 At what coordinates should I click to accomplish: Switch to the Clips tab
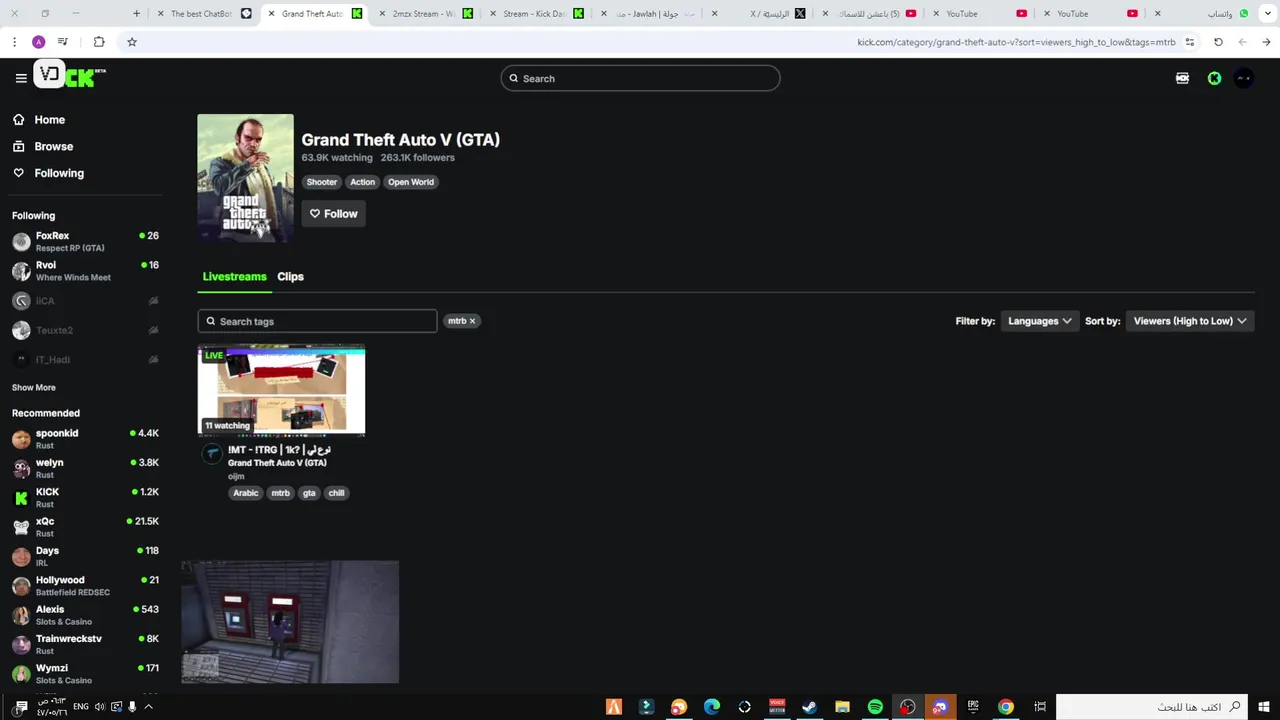point(290,277)
